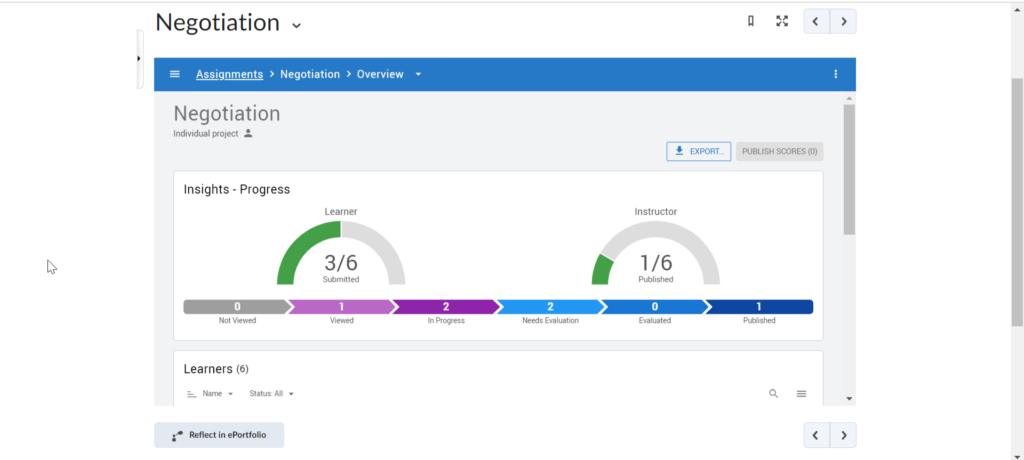Click the search icon in Learners panel
This screenshot has height=460, width=1024.
click(773, 394)
